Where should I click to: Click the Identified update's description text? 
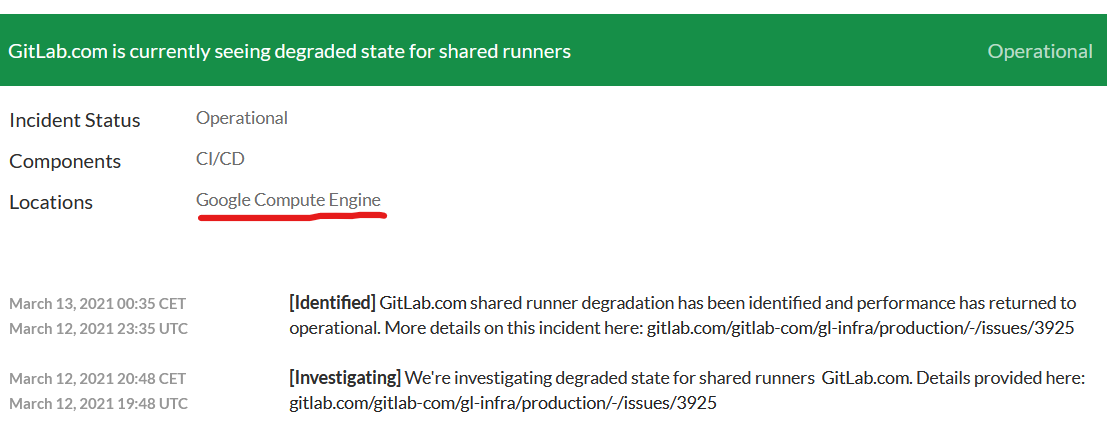(x=683, y=316)
